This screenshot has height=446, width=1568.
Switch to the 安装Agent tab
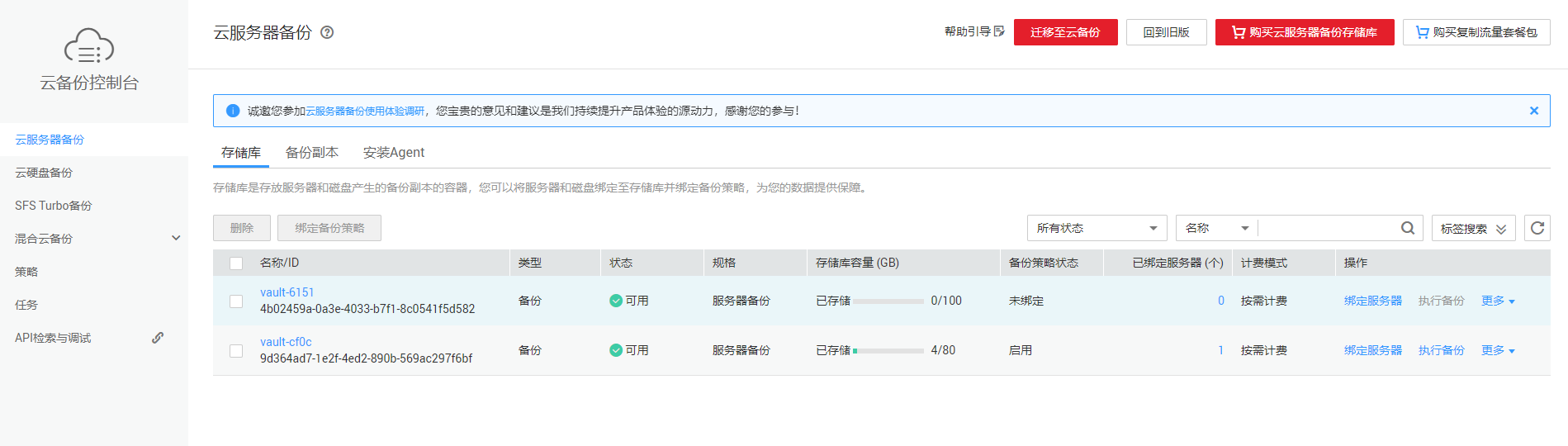pyautogui.click(x=394, y=153)
